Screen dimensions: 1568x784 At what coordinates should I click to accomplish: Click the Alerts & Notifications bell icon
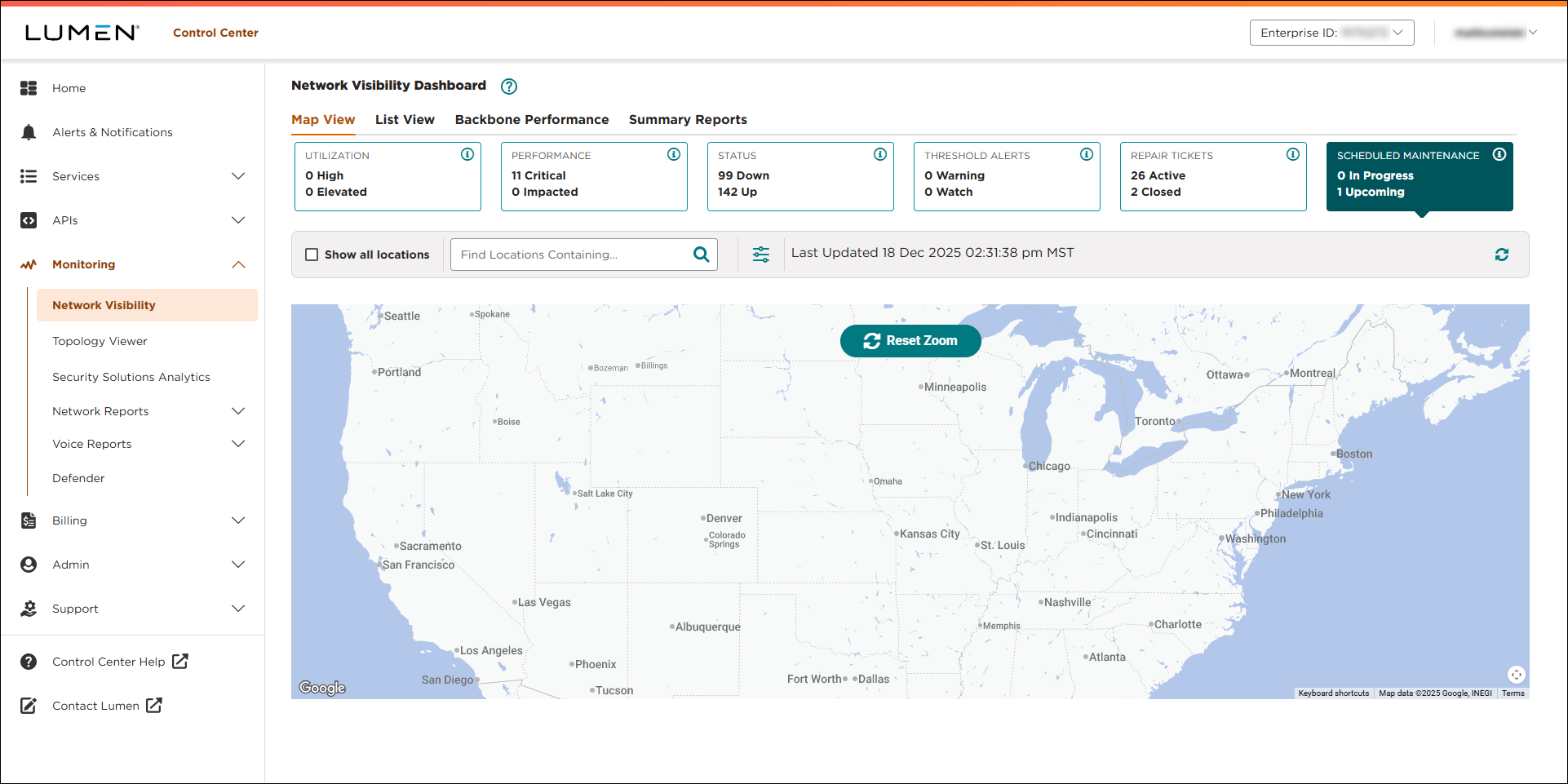[29, 131]
